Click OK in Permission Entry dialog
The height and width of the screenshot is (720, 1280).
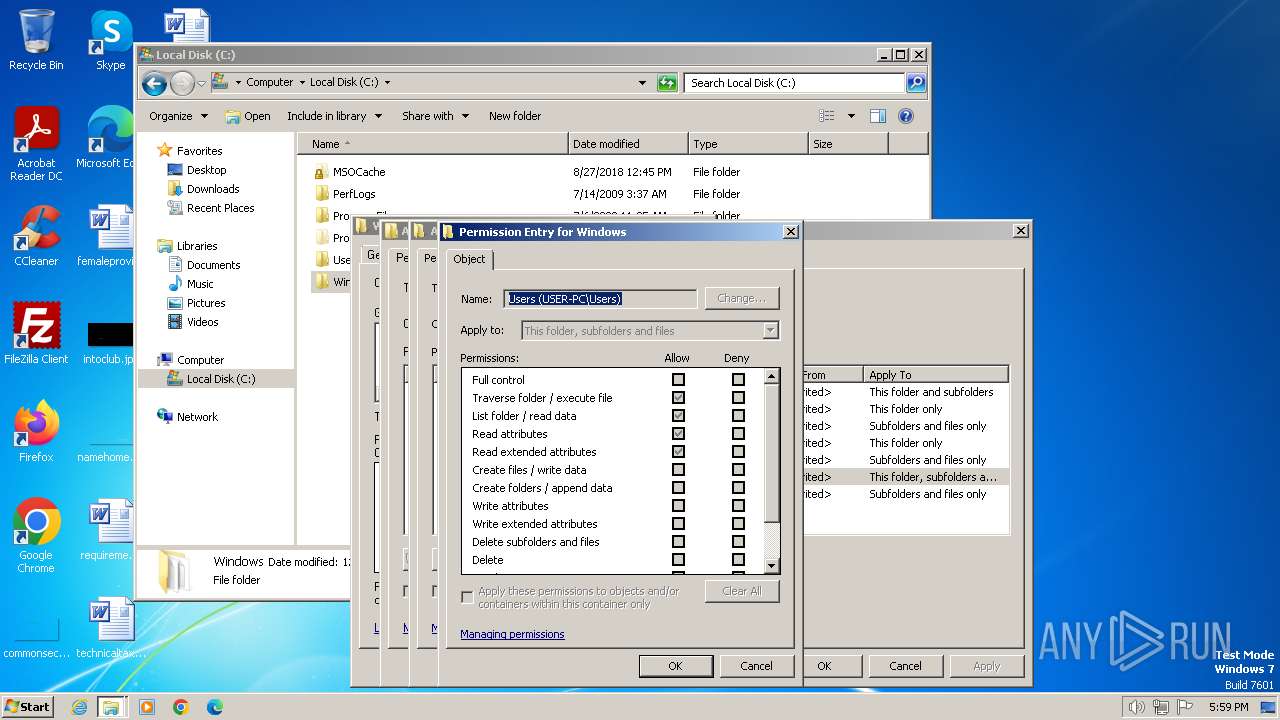(675, 666)
